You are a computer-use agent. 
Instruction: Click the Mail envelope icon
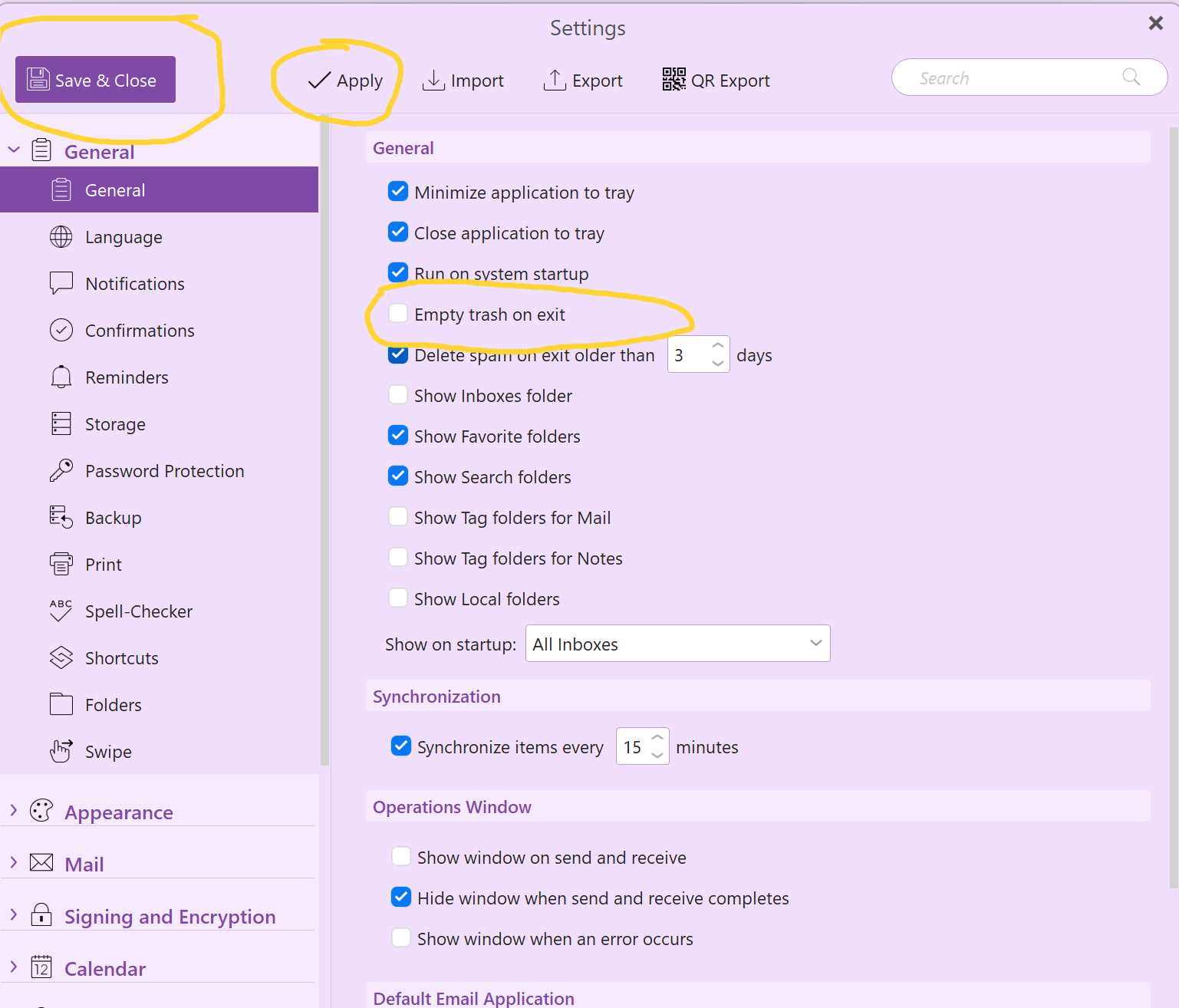click(41, 863)
